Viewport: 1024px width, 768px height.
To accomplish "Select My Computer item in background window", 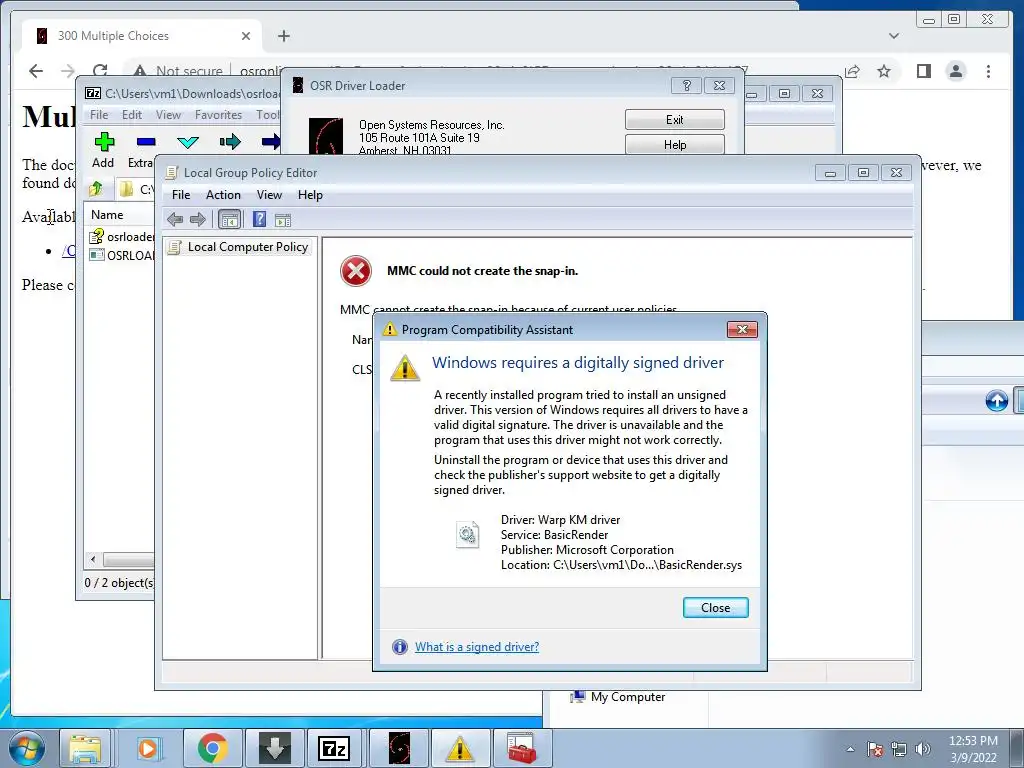I will click(x=618, y=697).
